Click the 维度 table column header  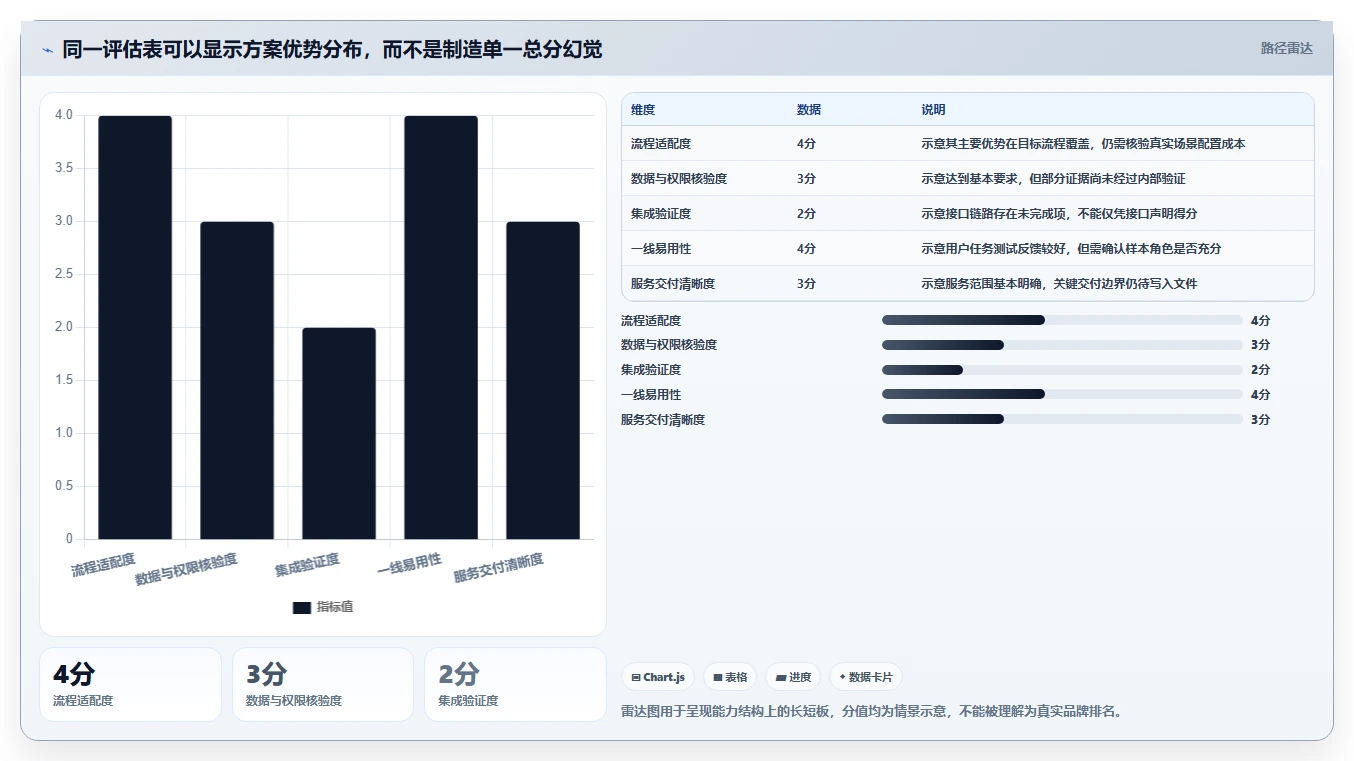643,110
